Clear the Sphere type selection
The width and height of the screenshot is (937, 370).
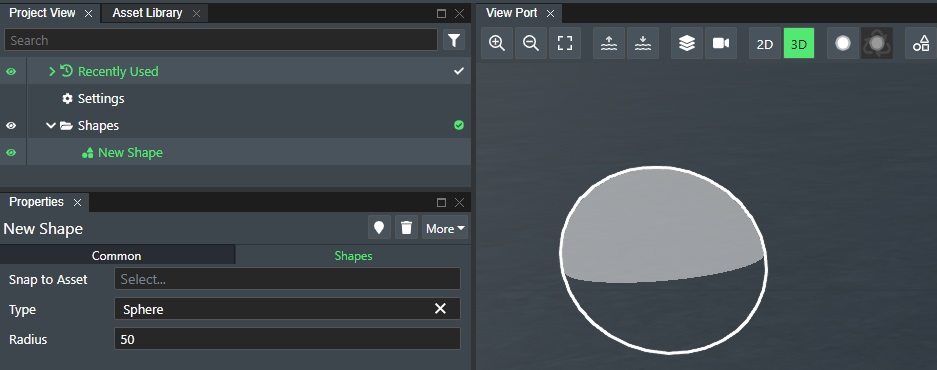click(440, 308)
